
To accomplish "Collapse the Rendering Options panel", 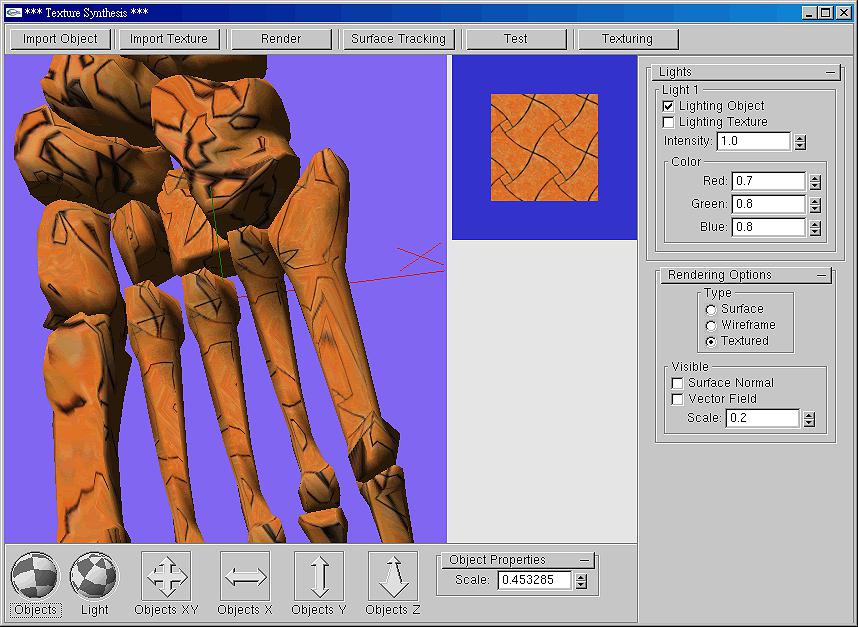I will [821, 275].
